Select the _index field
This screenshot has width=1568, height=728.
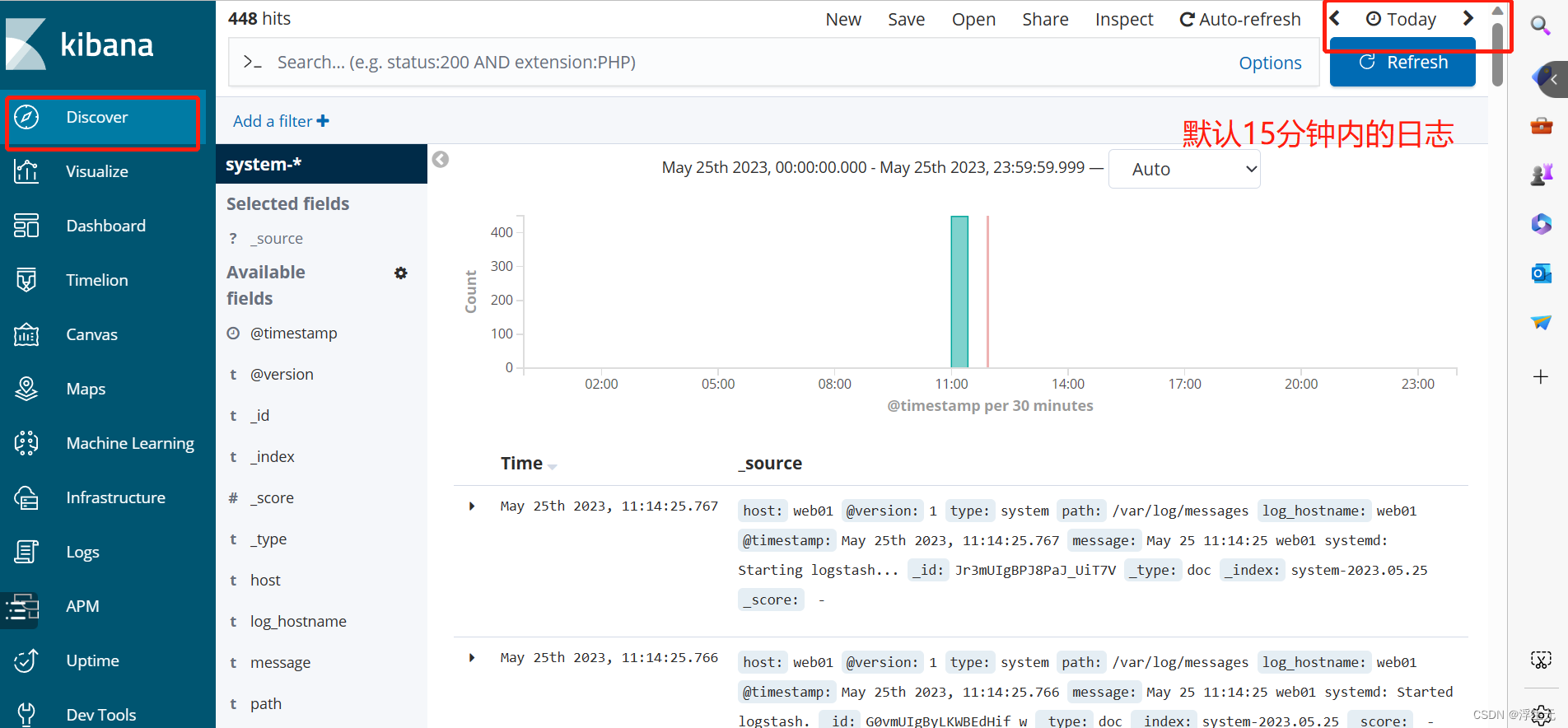tap(272, 456)
